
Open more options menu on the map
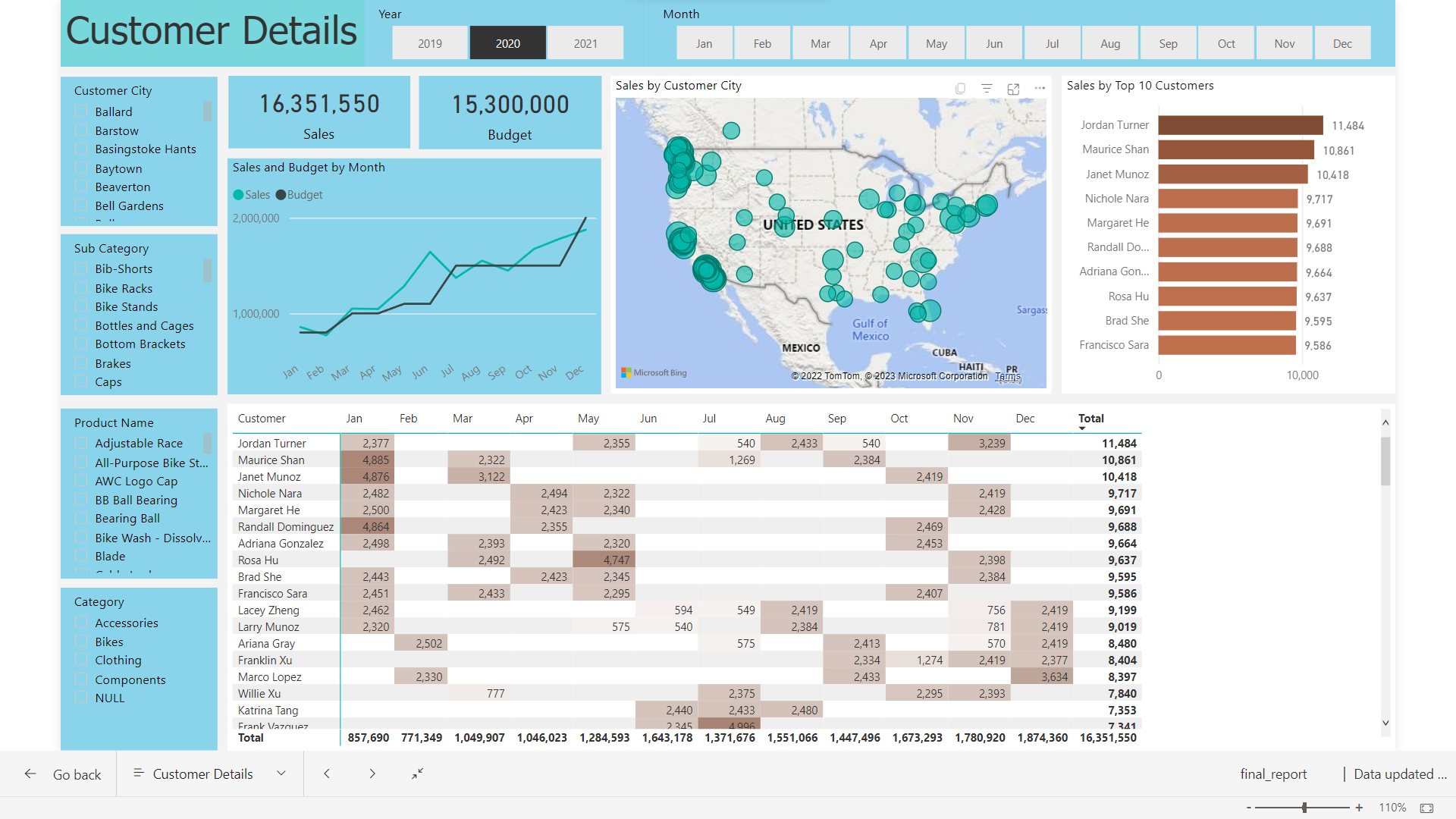(1040, 89)
